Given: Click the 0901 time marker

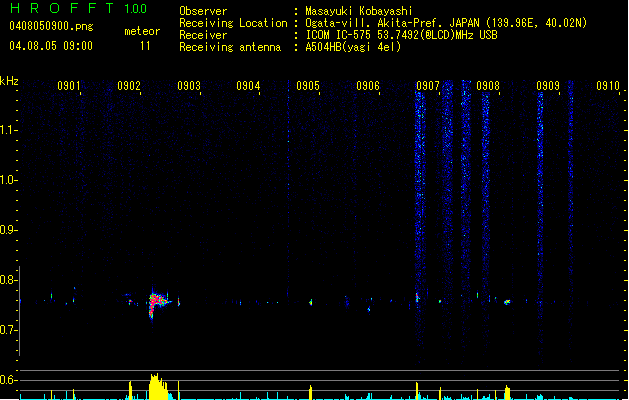Looking at the screenshot, I should pos(69,85).
